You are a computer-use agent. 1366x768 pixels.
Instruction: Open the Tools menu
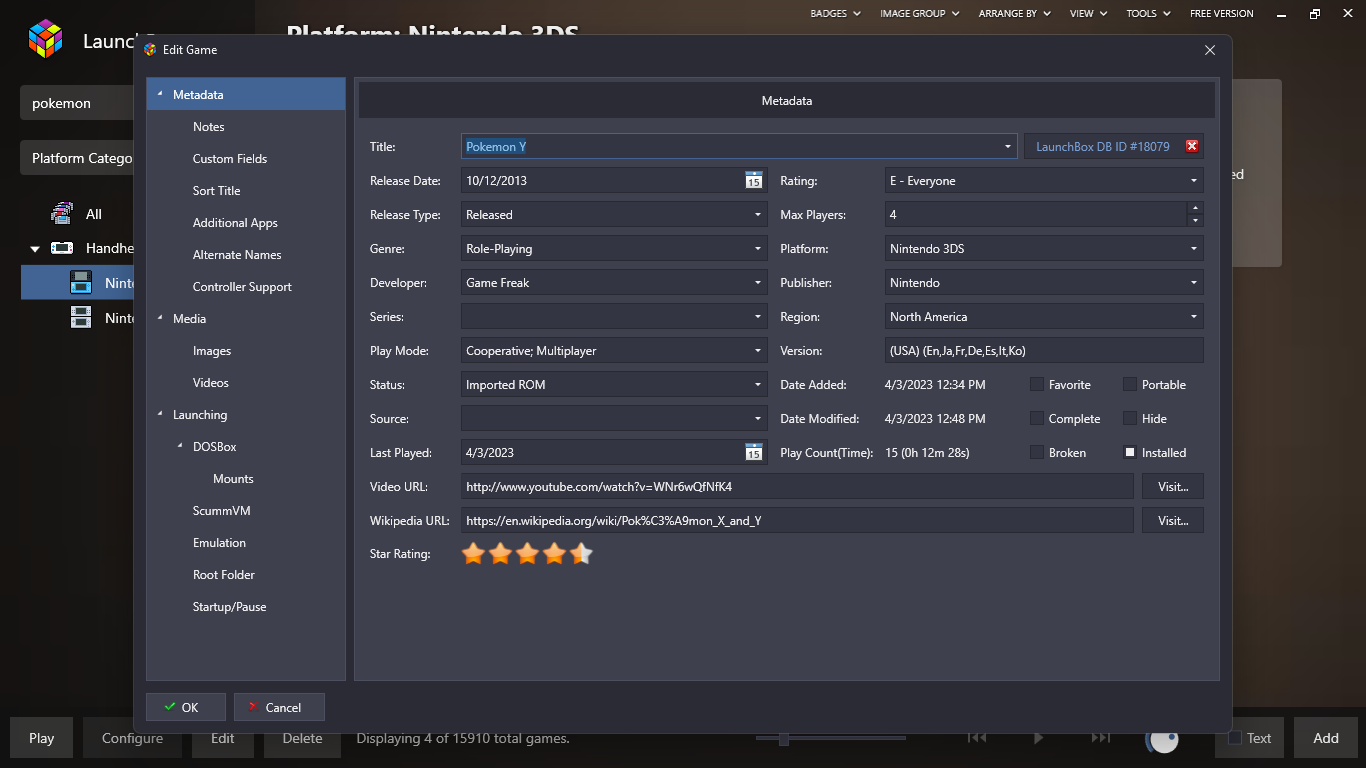click(x=1149, y=14)
